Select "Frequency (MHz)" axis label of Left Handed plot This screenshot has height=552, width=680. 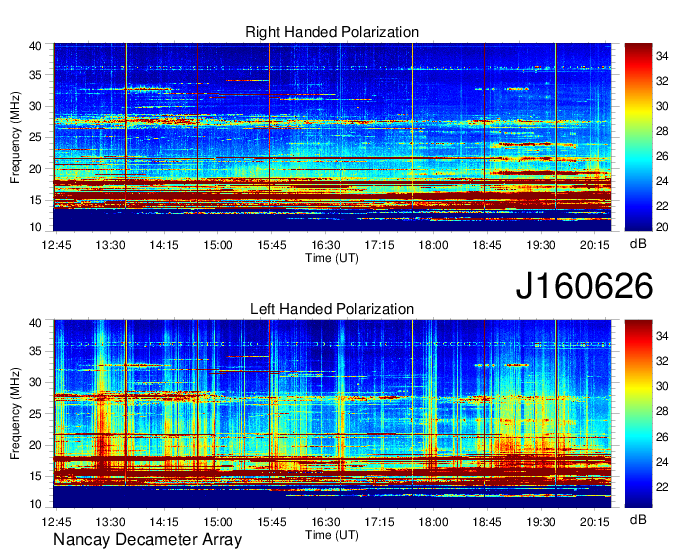(15, 414)
